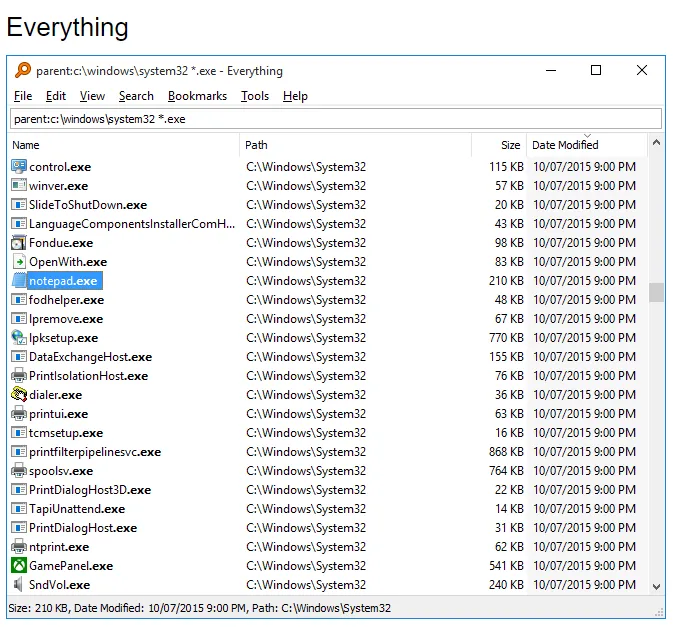Sort results by Date Modified column header
The image size is (675, 627).
tap(587, 145)
